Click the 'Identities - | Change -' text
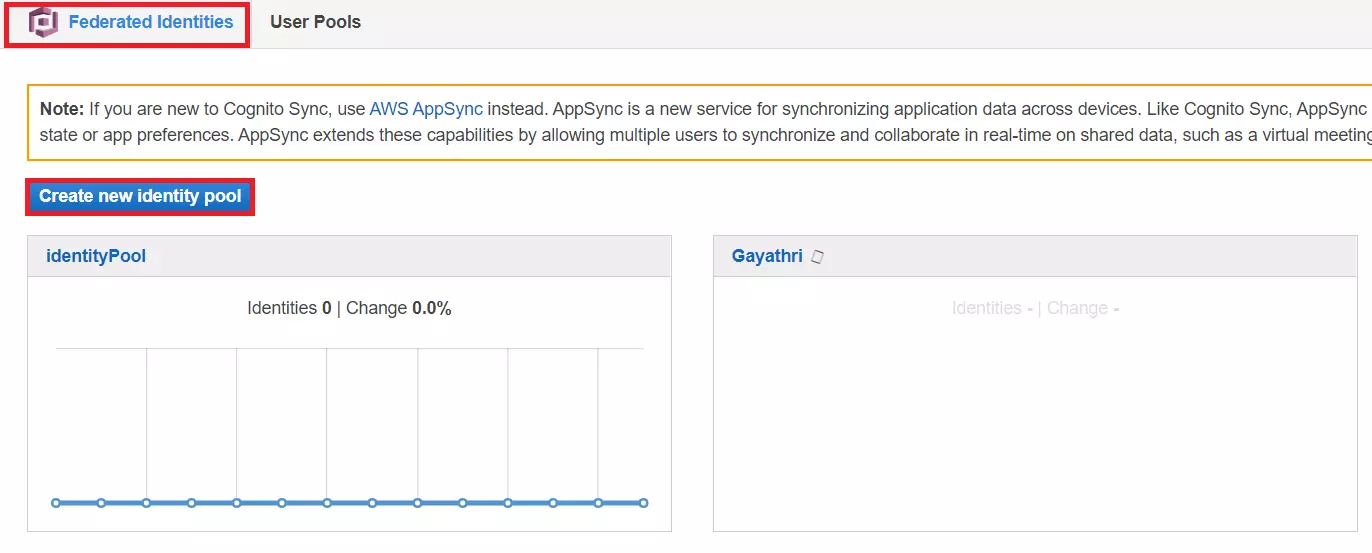Screen dimensions: 1372x553 pyautogui.click(x=1035, y=308)
